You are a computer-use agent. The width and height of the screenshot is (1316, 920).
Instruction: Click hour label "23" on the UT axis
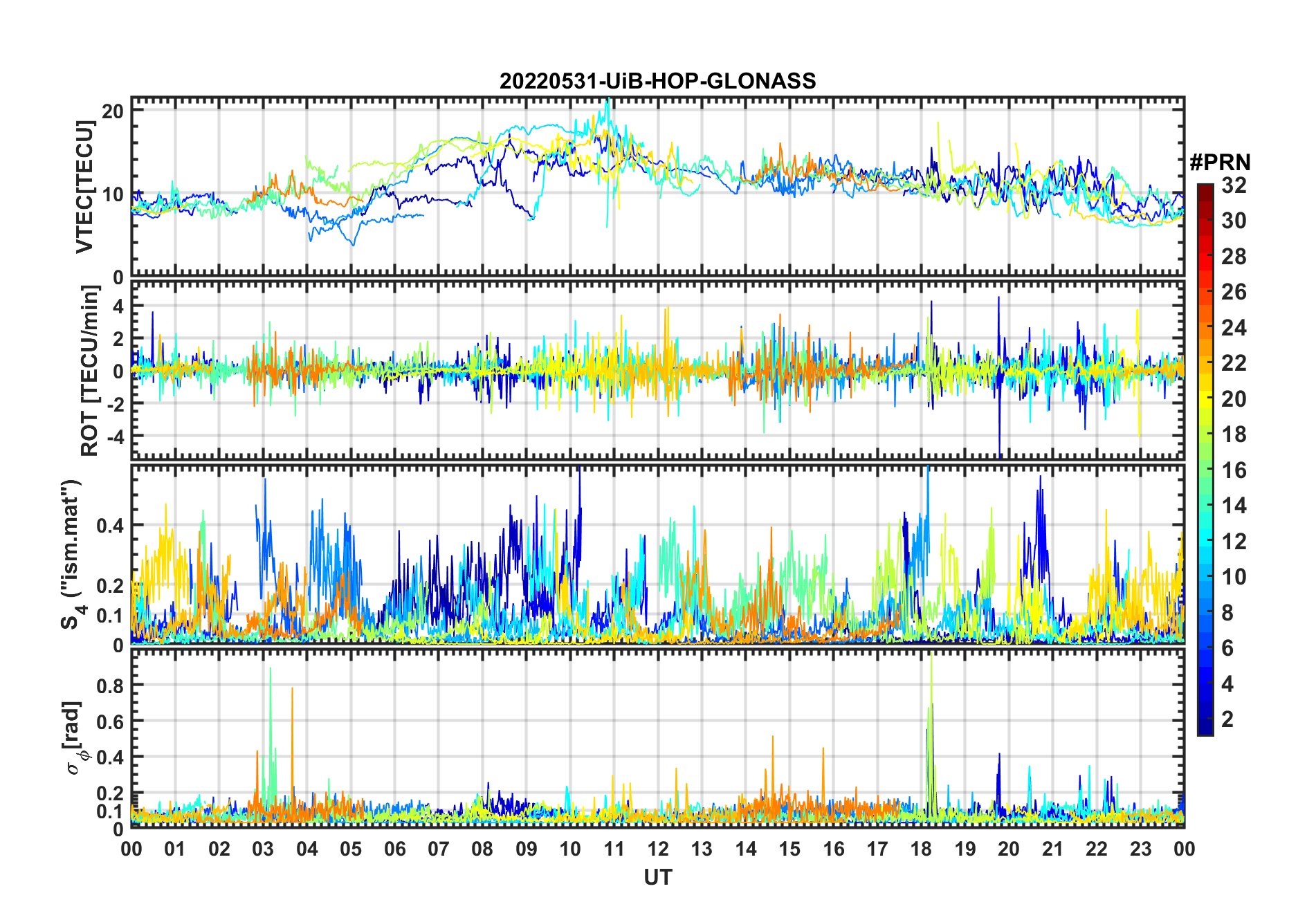[x=1140, y=849]
